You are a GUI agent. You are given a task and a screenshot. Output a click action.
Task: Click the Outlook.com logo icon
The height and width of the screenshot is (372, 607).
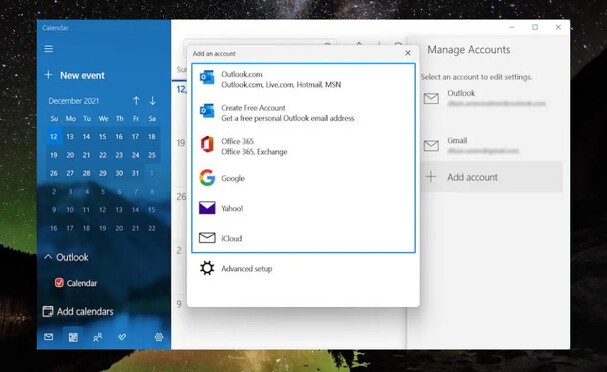click(x=207, y=77)
